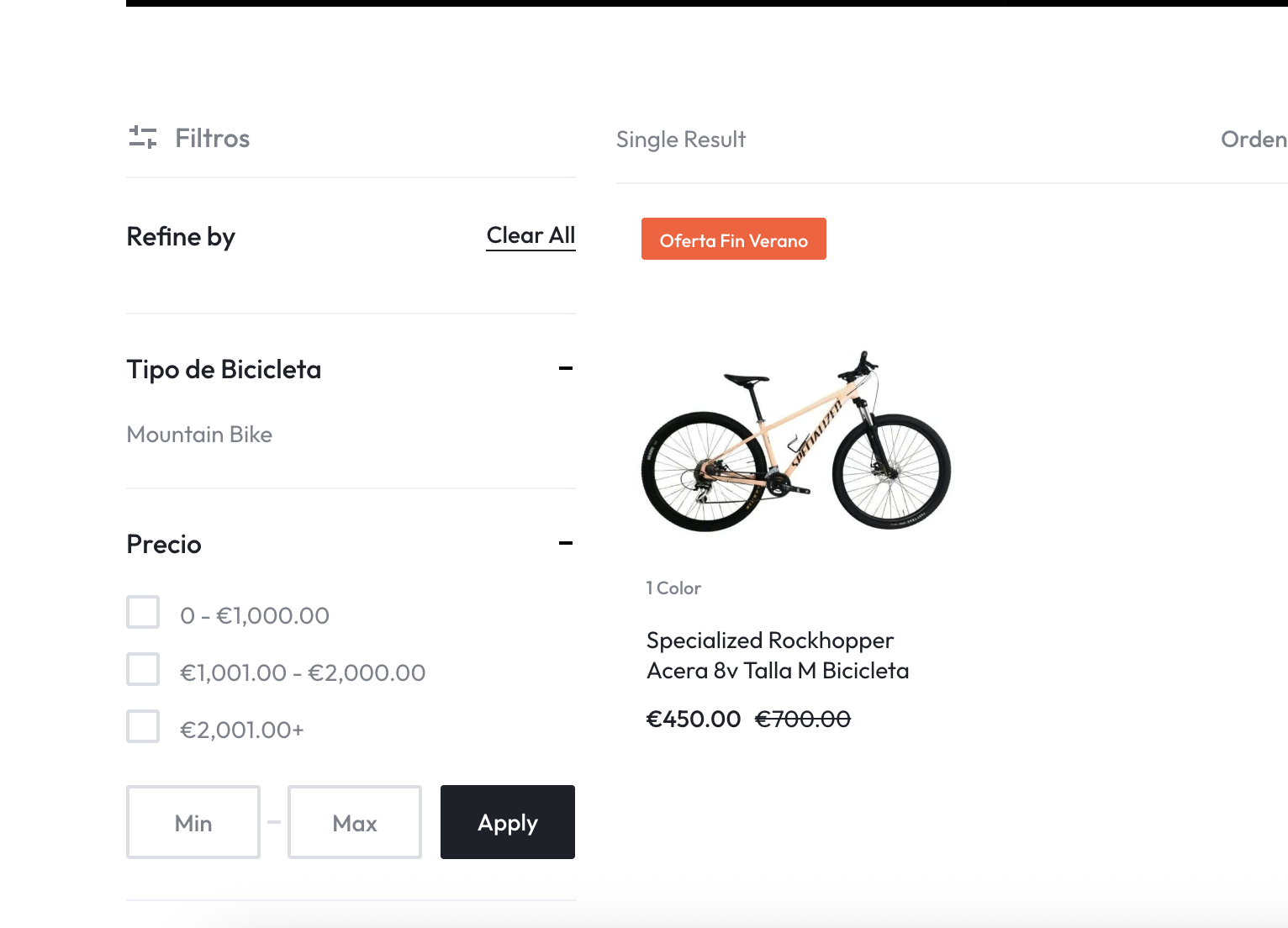
Task: Enable the €2,001.00+ price filter checkbox
Action: [143, 726]
